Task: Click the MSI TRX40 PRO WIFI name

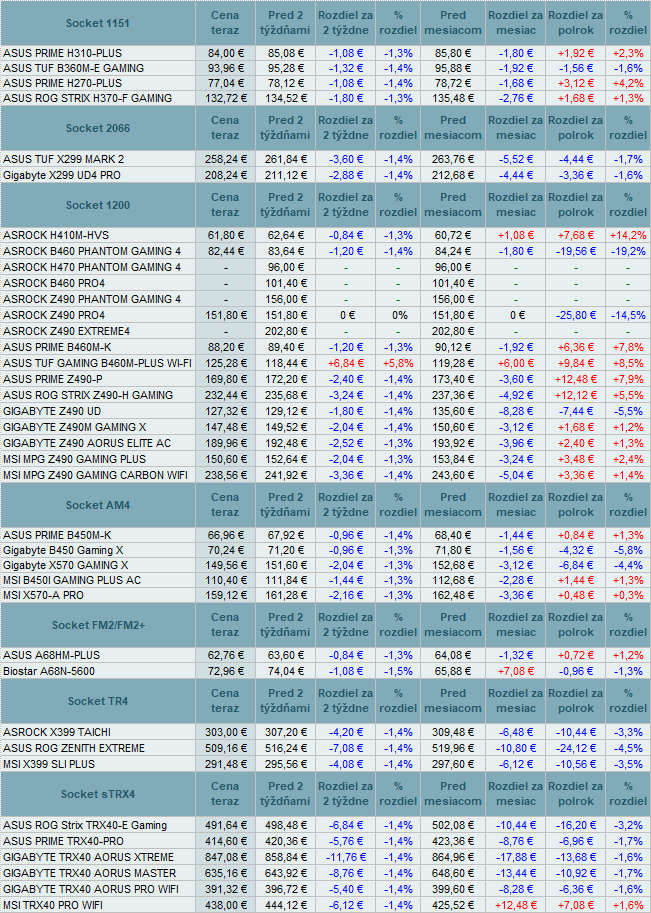Action: pos(55,905)
